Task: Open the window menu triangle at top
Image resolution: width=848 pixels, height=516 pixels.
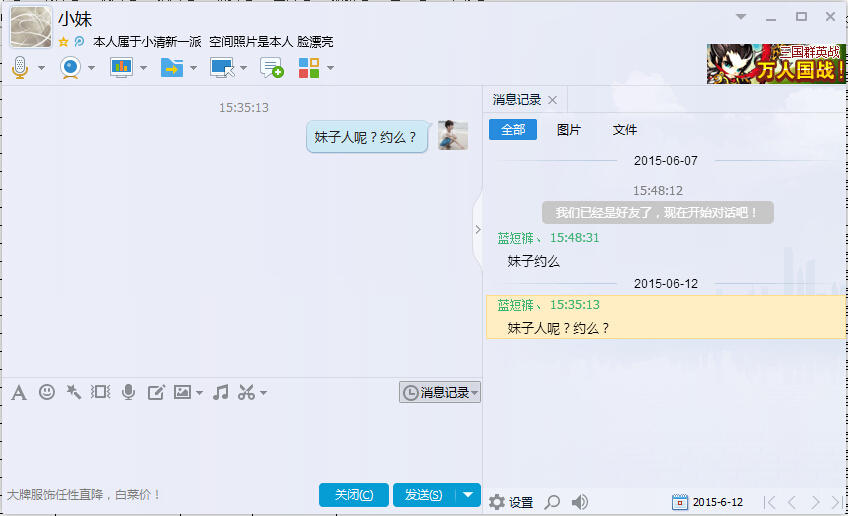Action: click(x=741, y=17)
